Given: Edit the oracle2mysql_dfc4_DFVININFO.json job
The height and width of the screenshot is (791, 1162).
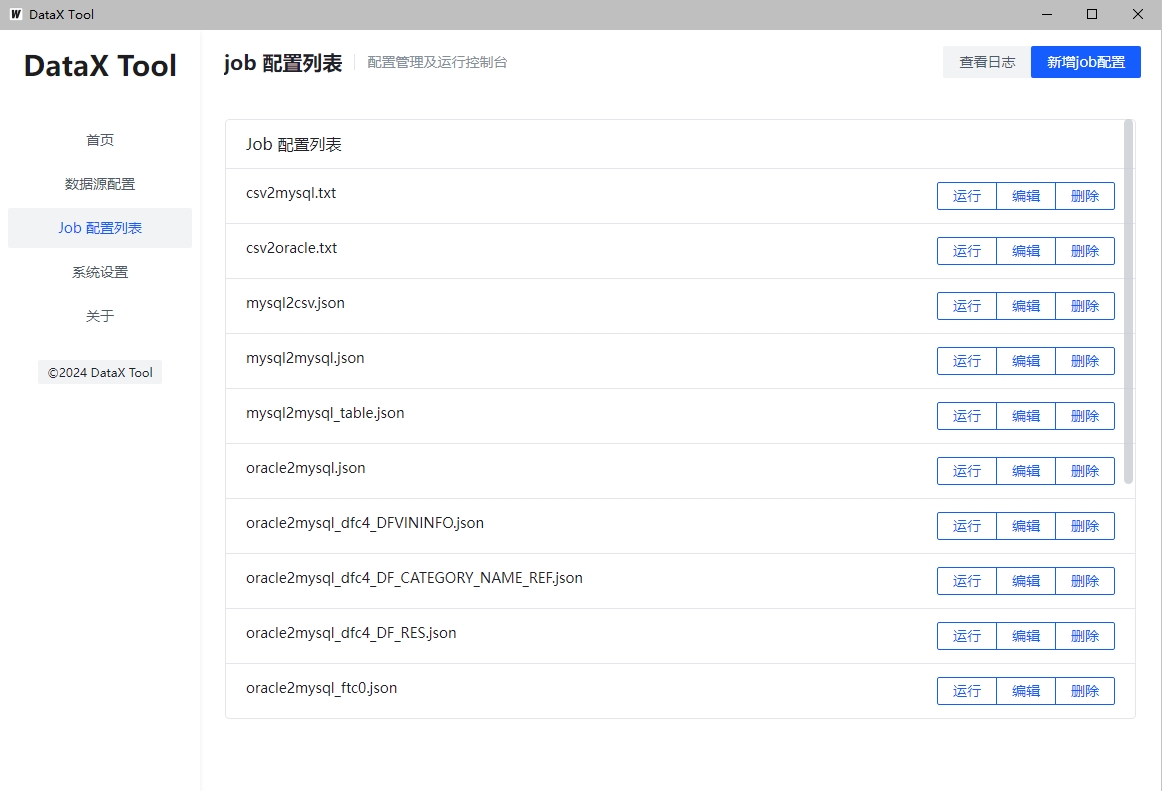Looking at the screenshot, I should (1026, 526).
